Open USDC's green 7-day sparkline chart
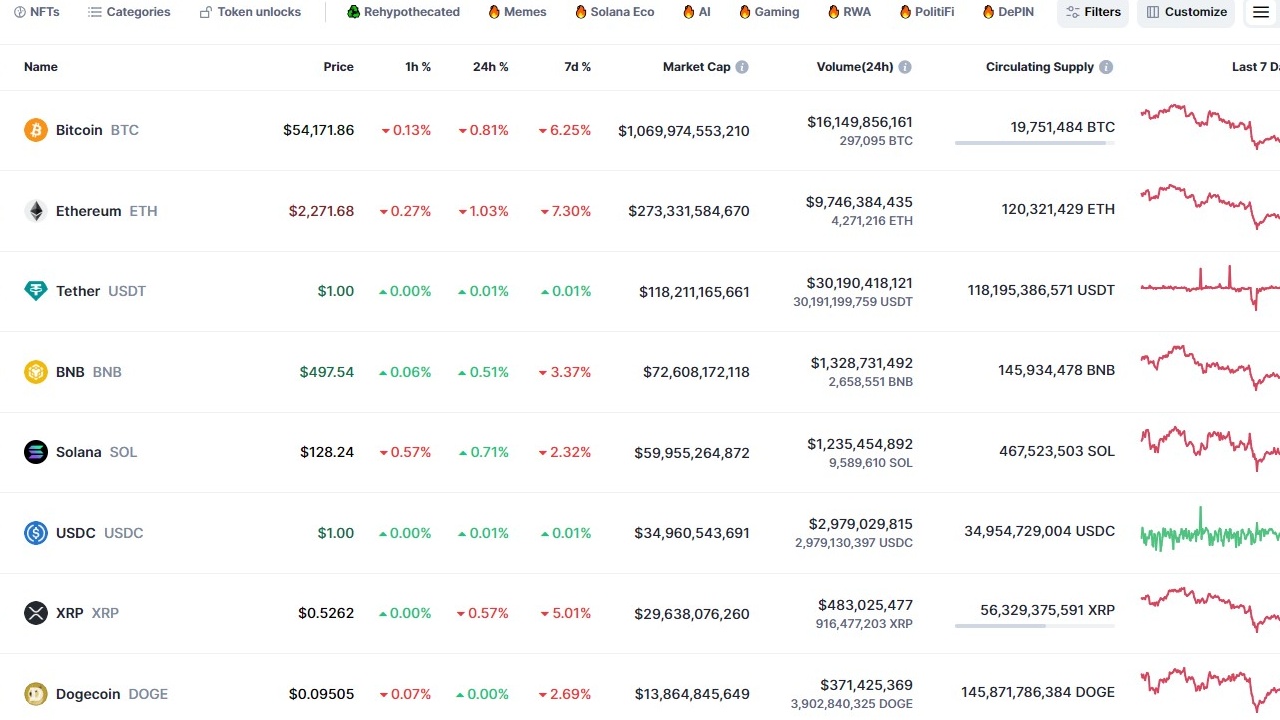1280x720 pixels. [1210, 530]
